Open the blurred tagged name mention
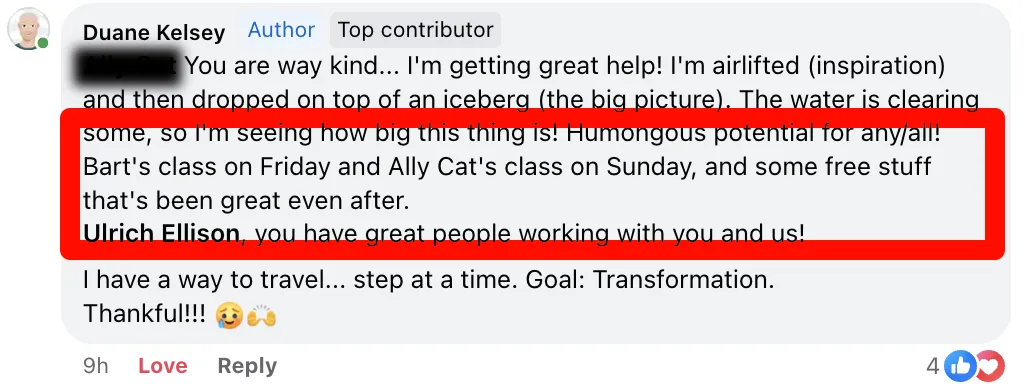Screen dimensions: 1032x384 coord(130,65)
